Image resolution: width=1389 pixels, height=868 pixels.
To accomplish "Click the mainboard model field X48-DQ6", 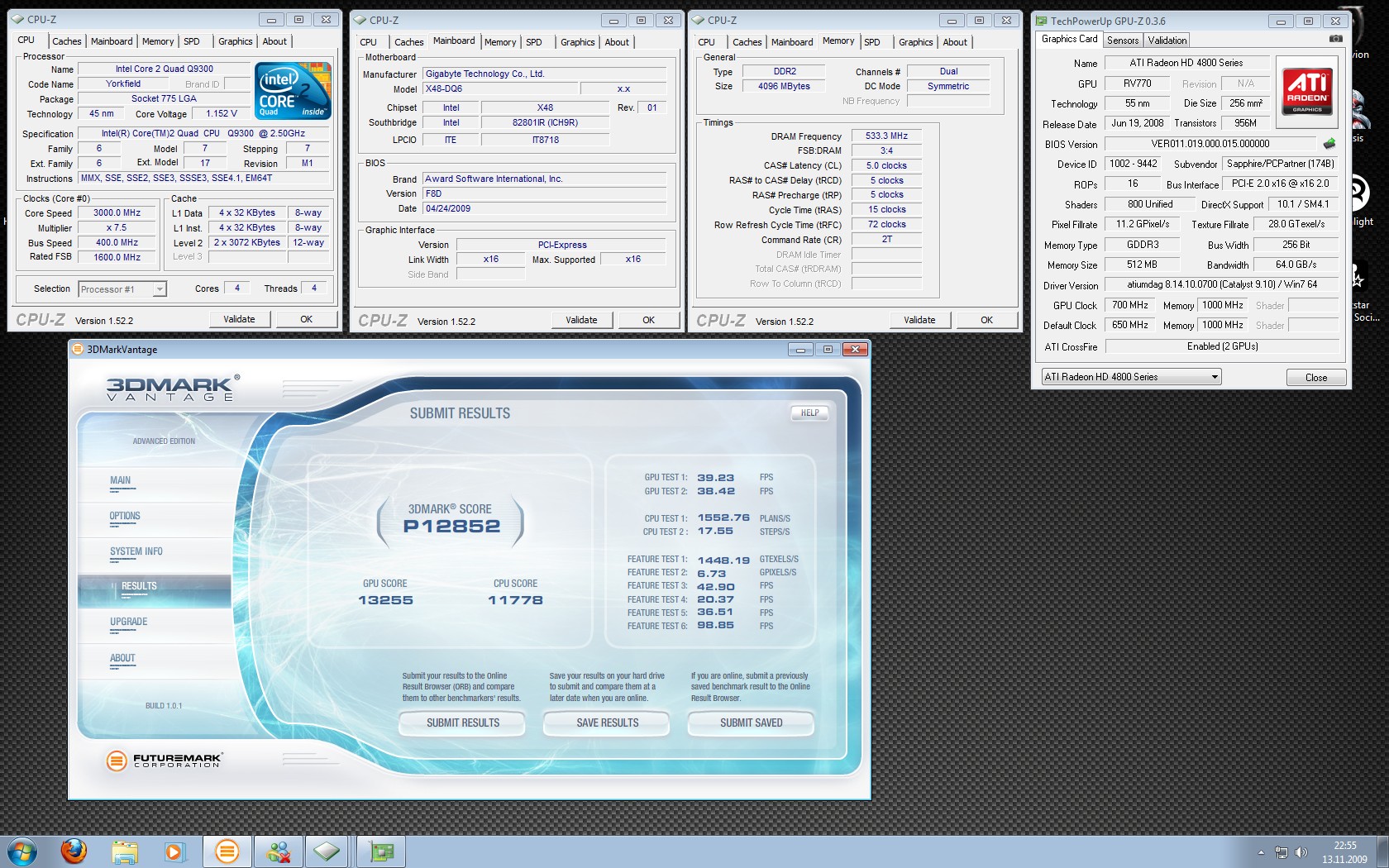I will [499, 89].
